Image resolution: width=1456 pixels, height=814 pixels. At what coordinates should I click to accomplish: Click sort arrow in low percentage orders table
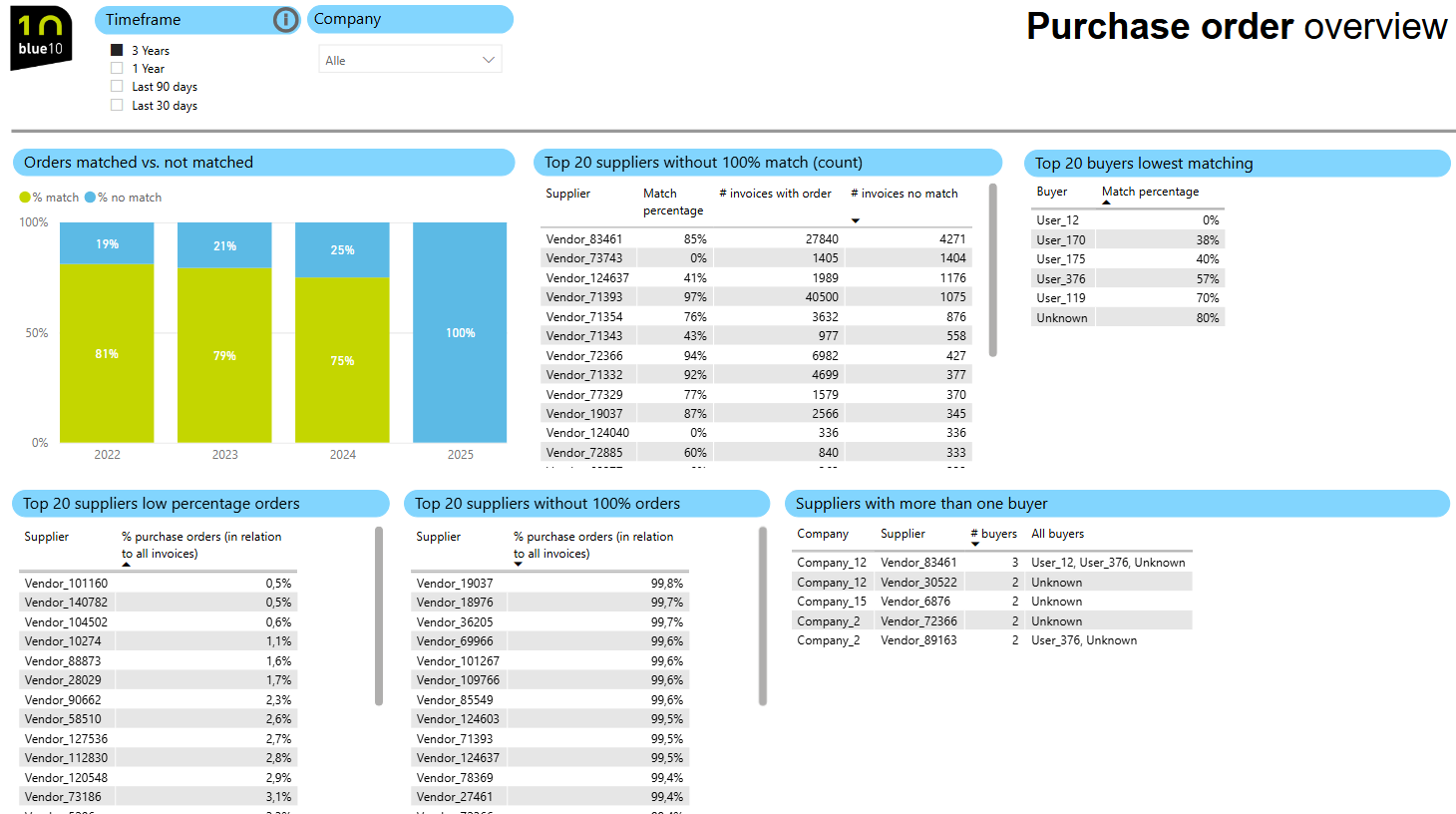(127, 565)
